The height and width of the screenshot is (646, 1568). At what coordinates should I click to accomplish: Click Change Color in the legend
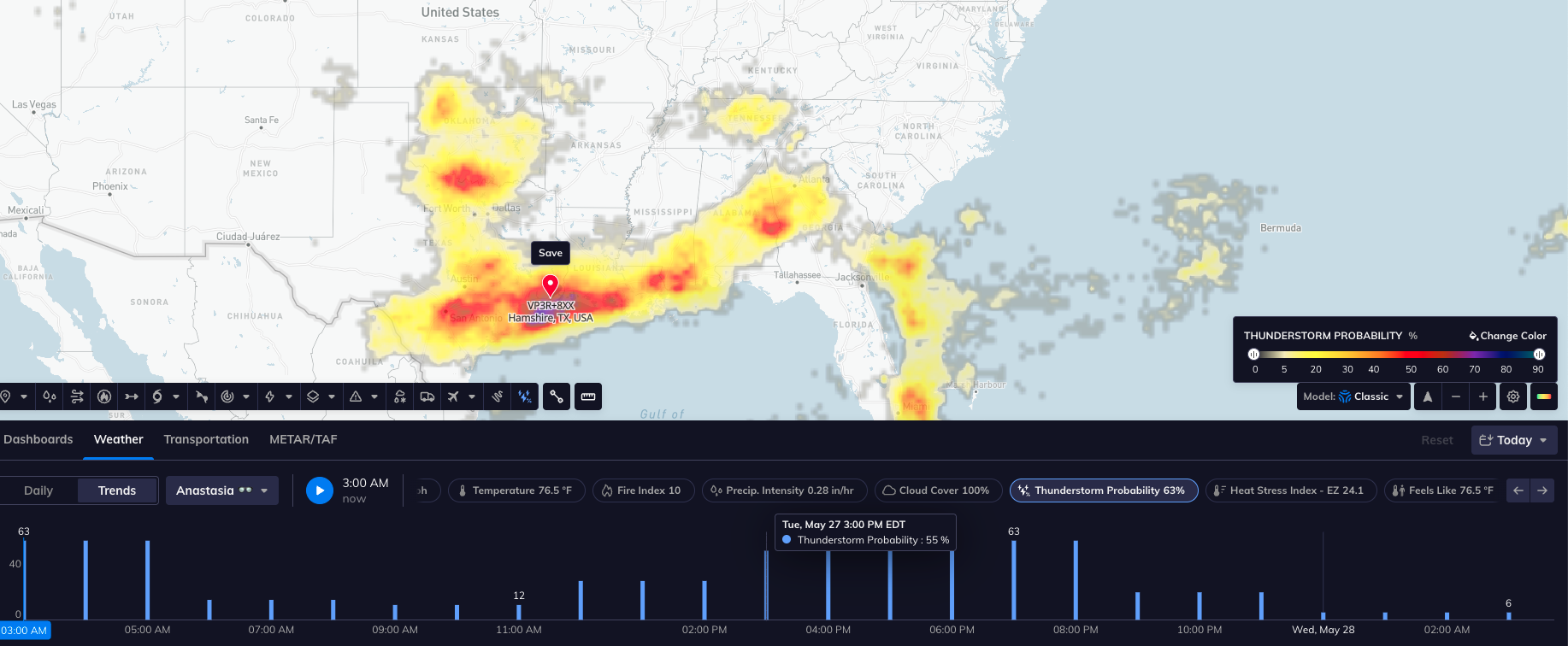(x=1508, y=336)
